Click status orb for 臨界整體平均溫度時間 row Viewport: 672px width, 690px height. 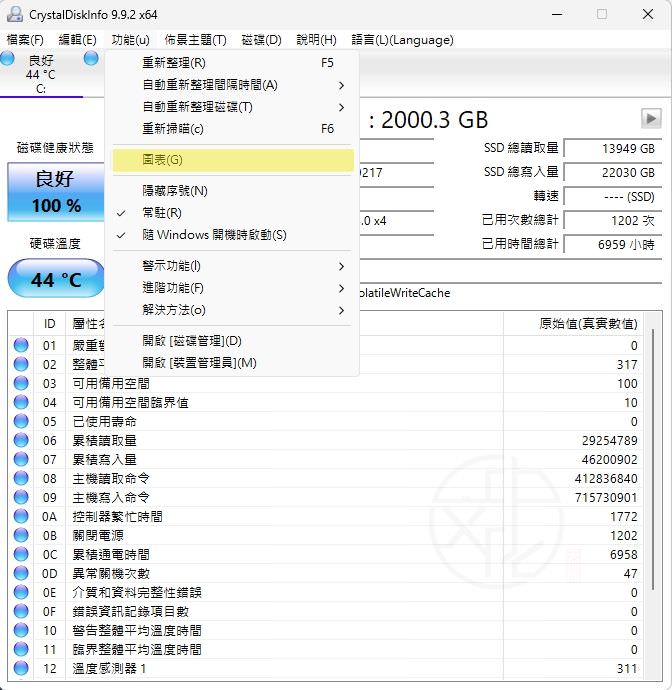[x=21, y=649]
